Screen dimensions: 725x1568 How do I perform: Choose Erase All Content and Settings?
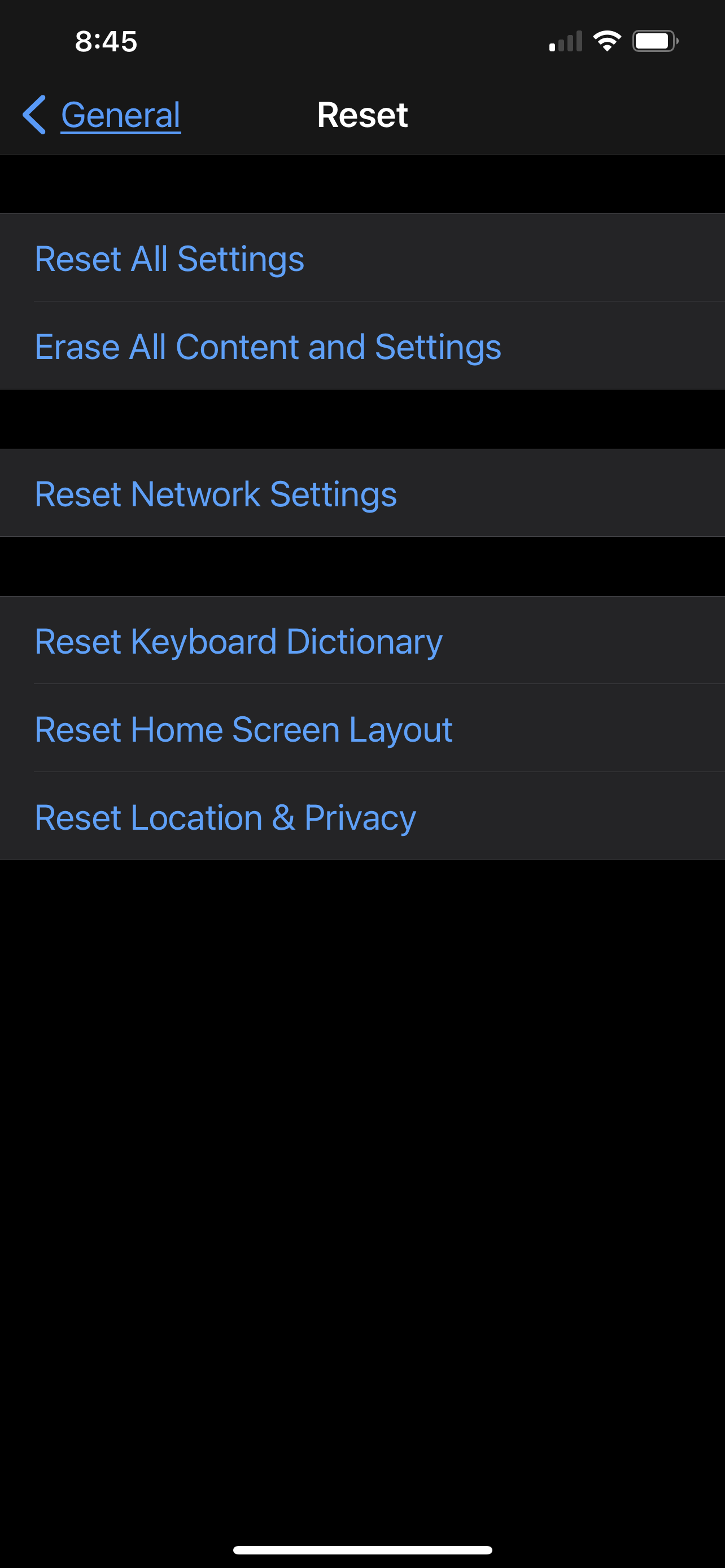click(x=268, y=347)
